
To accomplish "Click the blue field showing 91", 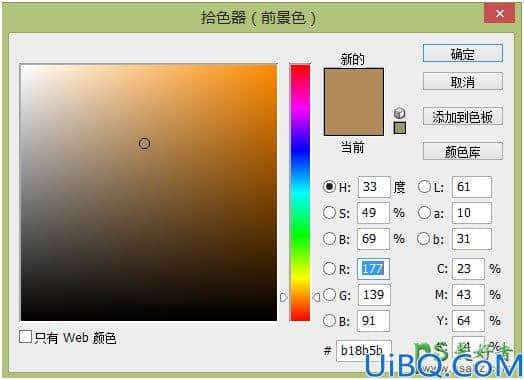I will pos(373,321).
